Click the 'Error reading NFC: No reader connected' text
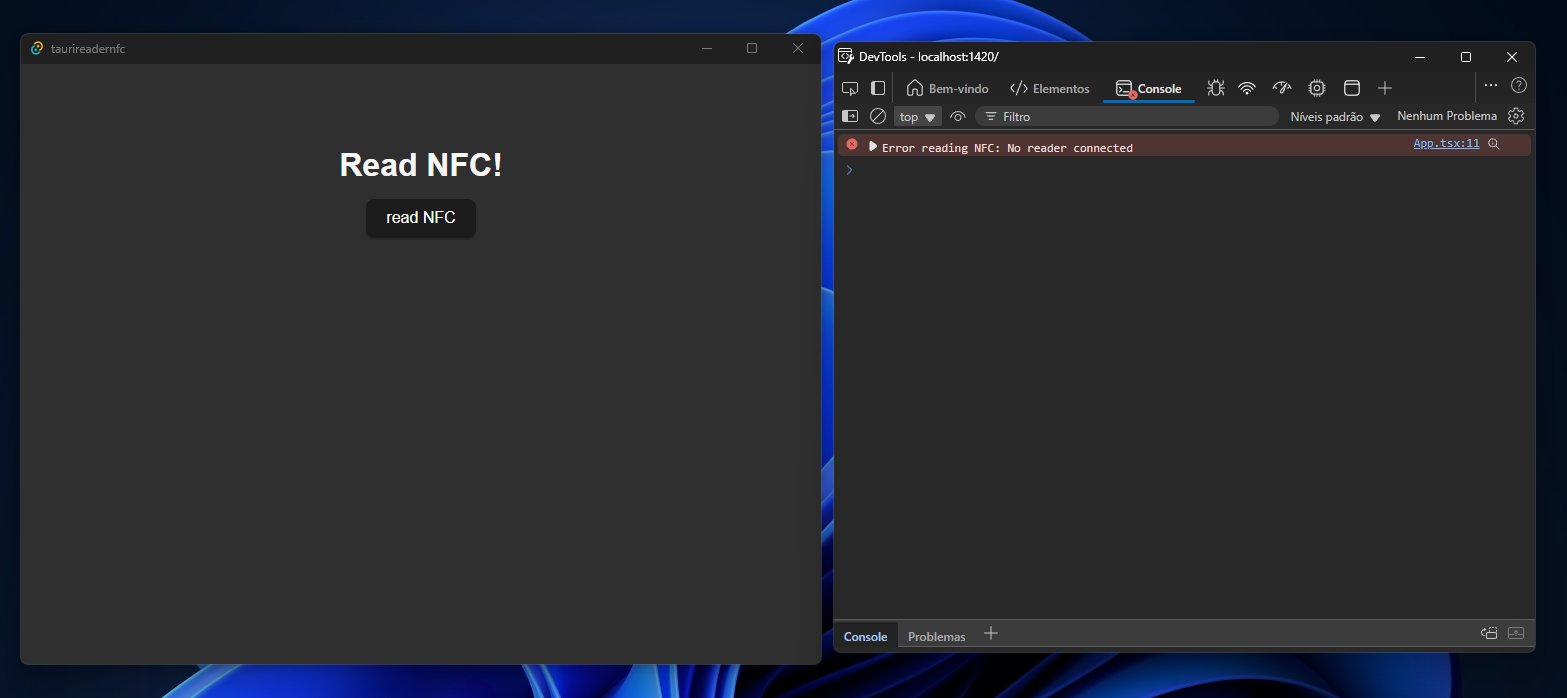 [1007, 148]
